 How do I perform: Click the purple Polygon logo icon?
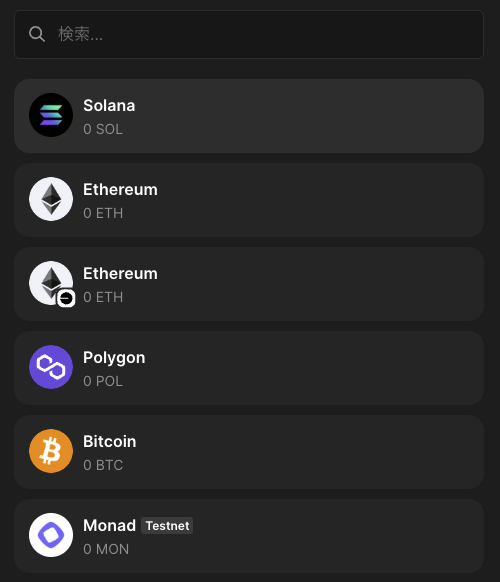pyautogui.click(x=51, y=367)
